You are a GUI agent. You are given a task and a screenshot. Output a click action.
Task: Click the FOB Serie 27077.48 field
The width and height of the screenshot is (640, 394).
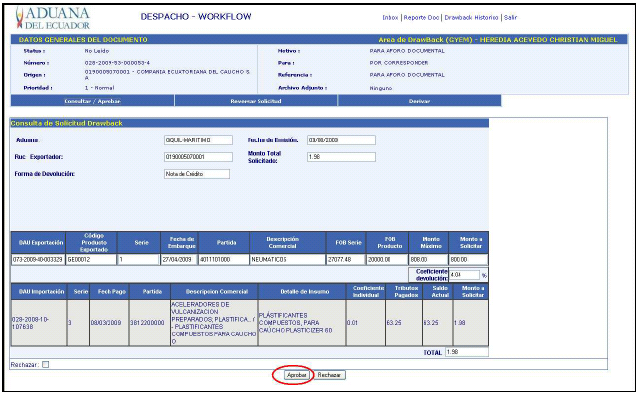[346, 260]
